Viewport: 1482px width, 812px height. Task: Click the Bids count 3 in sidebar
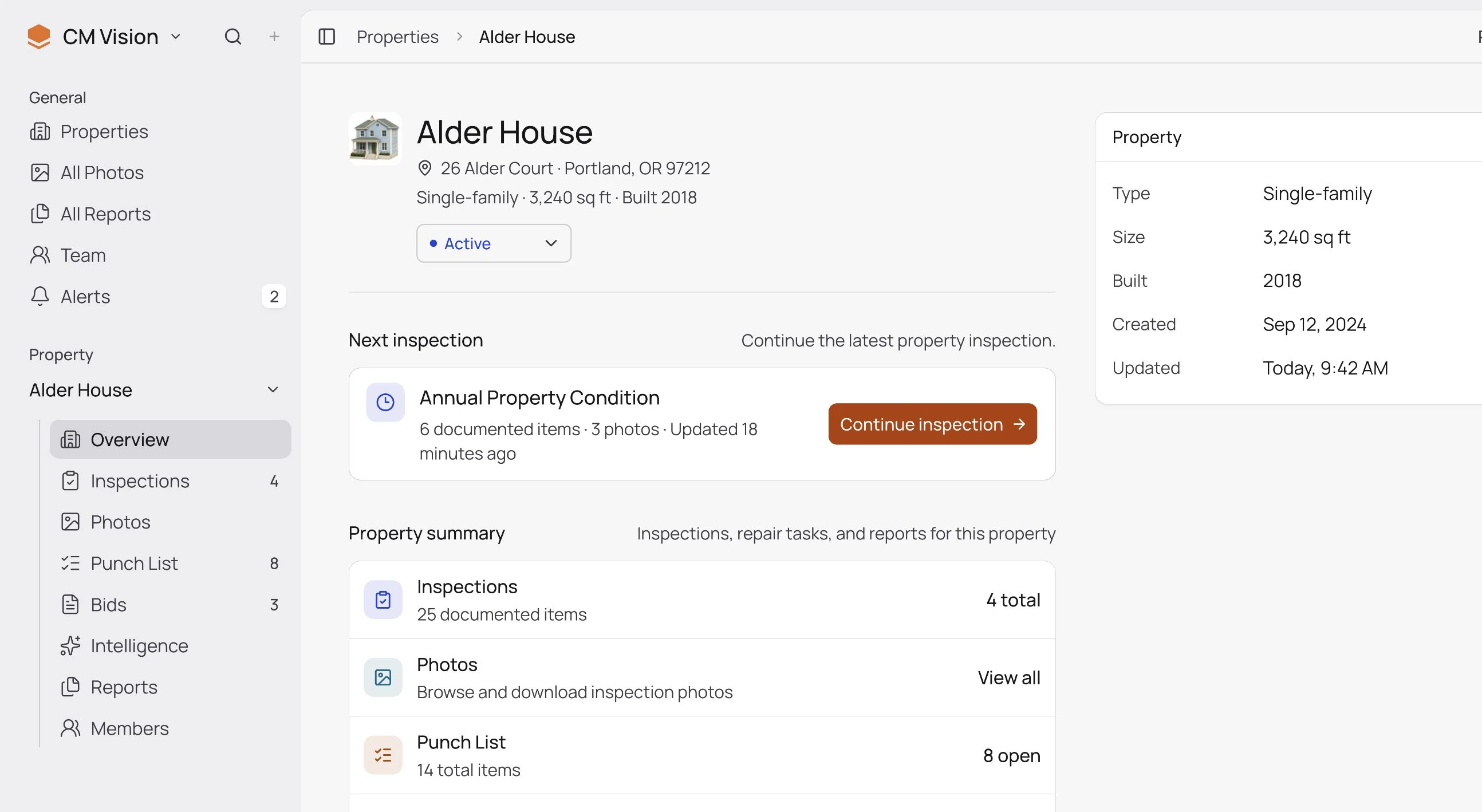[x=274, y=604]
